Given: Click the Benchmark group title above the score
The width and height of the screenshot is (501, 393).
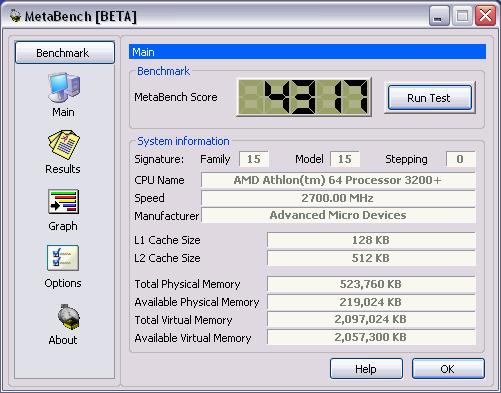Looking at the screenshot, I should click(x=163, y=71).
